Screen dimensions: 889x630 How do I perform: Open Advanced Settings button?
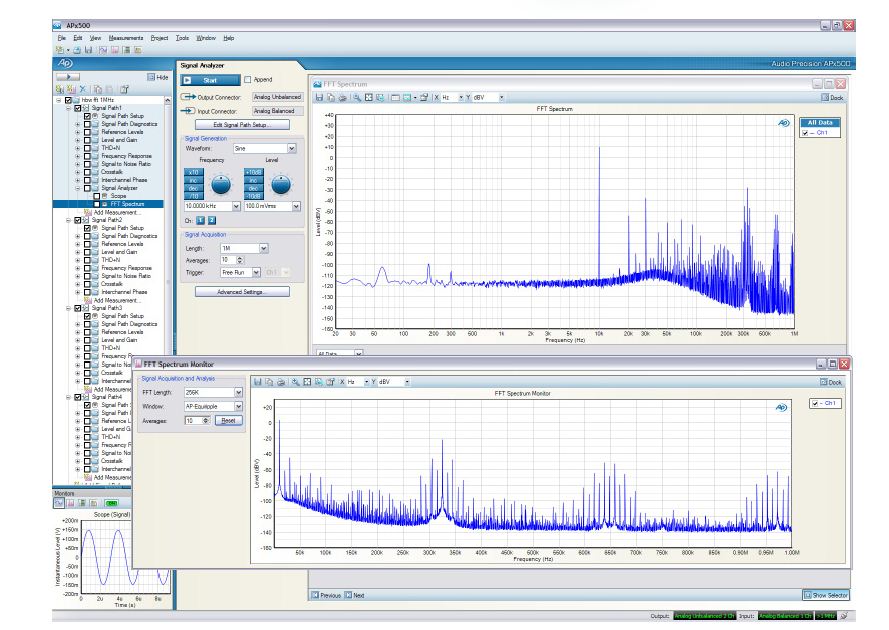pos(242,292)
